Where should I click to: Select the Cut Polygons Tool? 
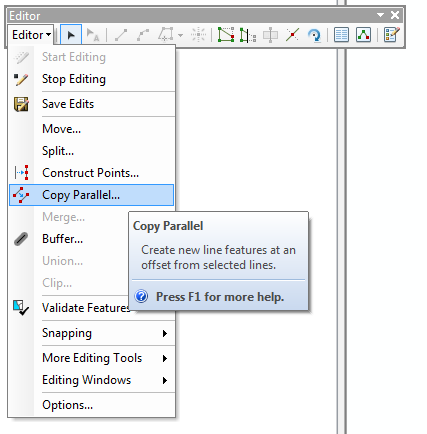click(270, 35)
